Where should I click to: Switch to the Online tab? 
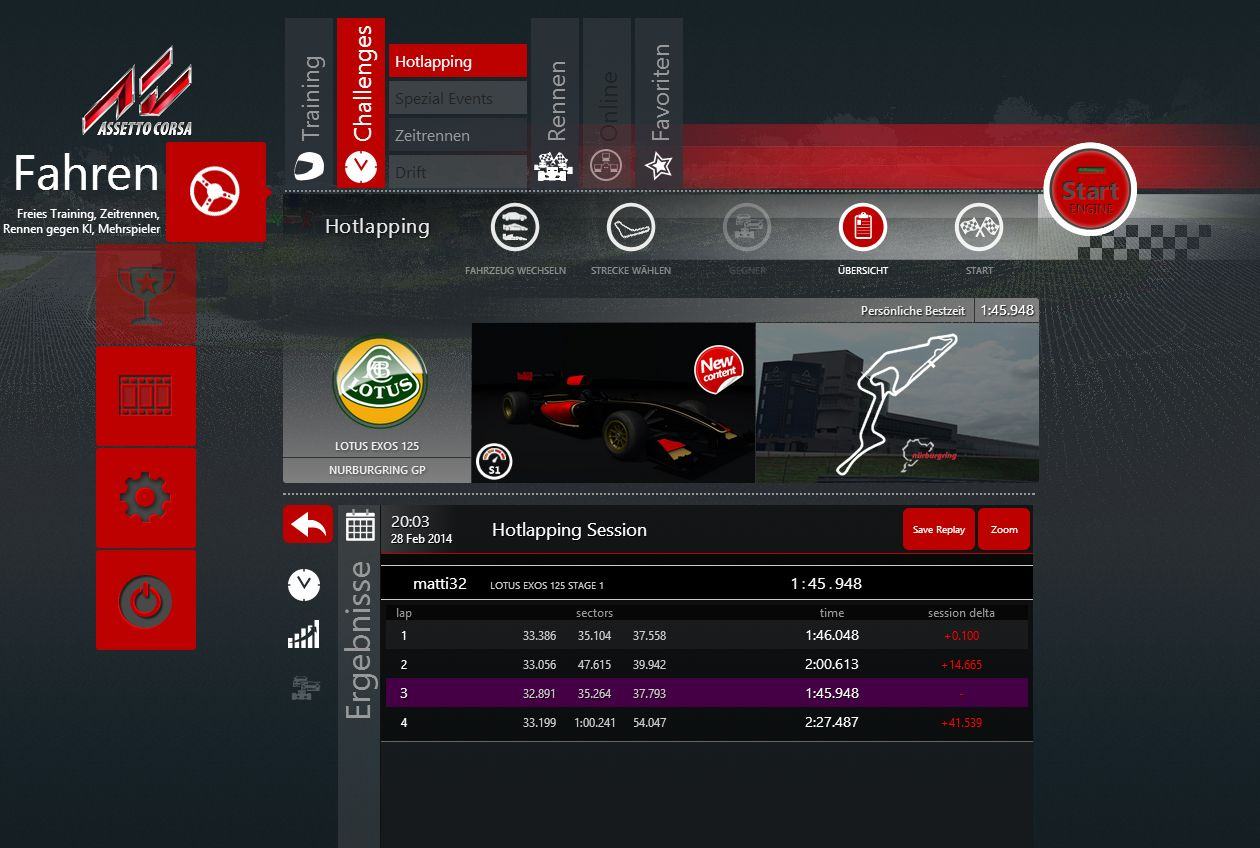607,102
